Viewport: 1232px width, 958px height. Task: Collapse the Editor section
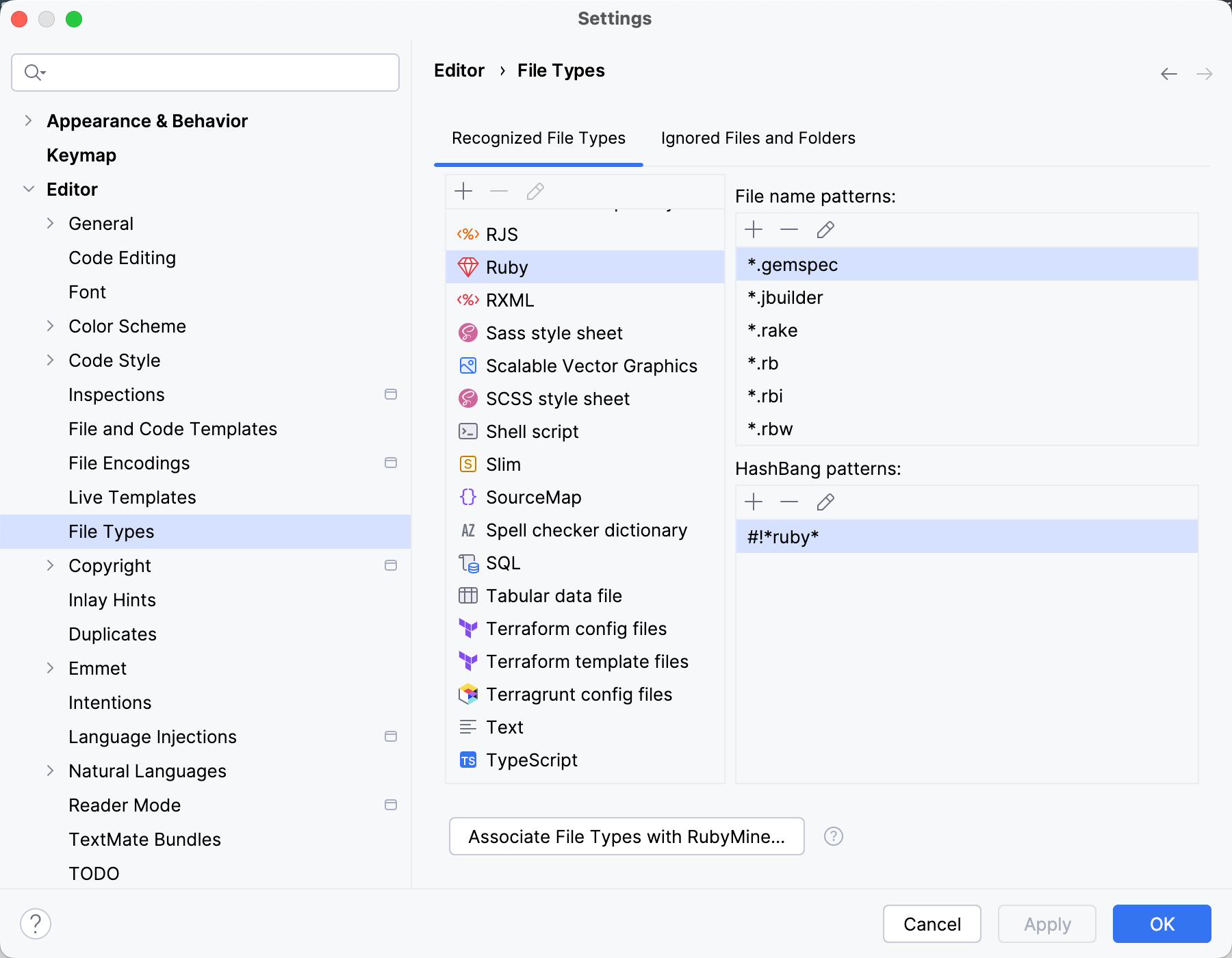[x=29, y=189]
